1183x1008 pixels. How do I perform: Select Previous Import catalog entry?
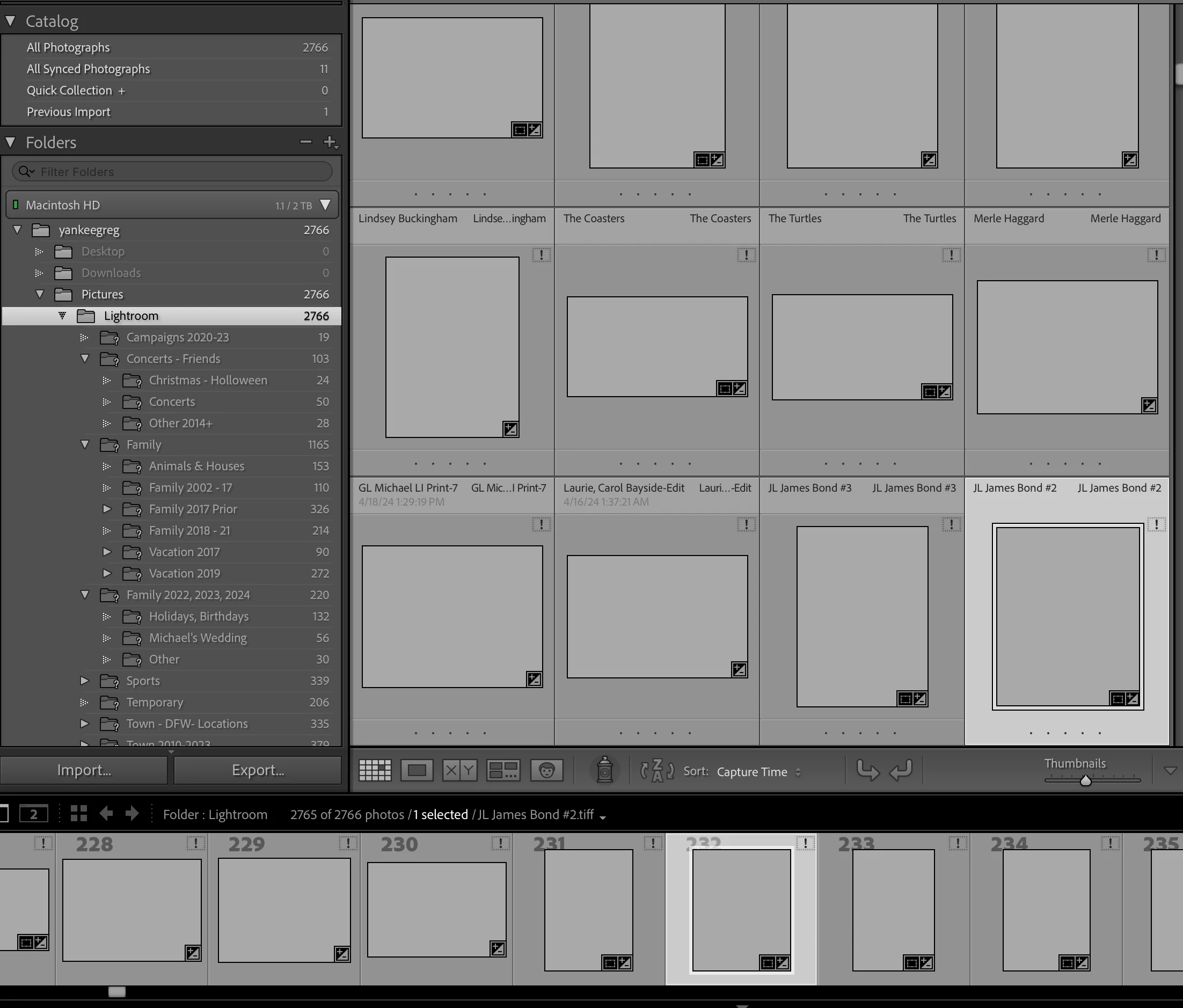click(69, 112)
